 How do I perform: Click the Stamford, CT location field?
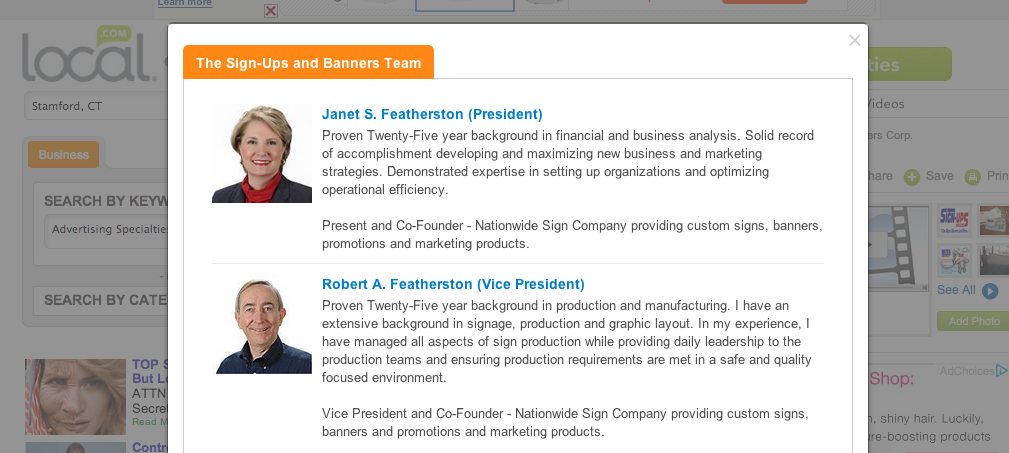click(x=95, y=106)
